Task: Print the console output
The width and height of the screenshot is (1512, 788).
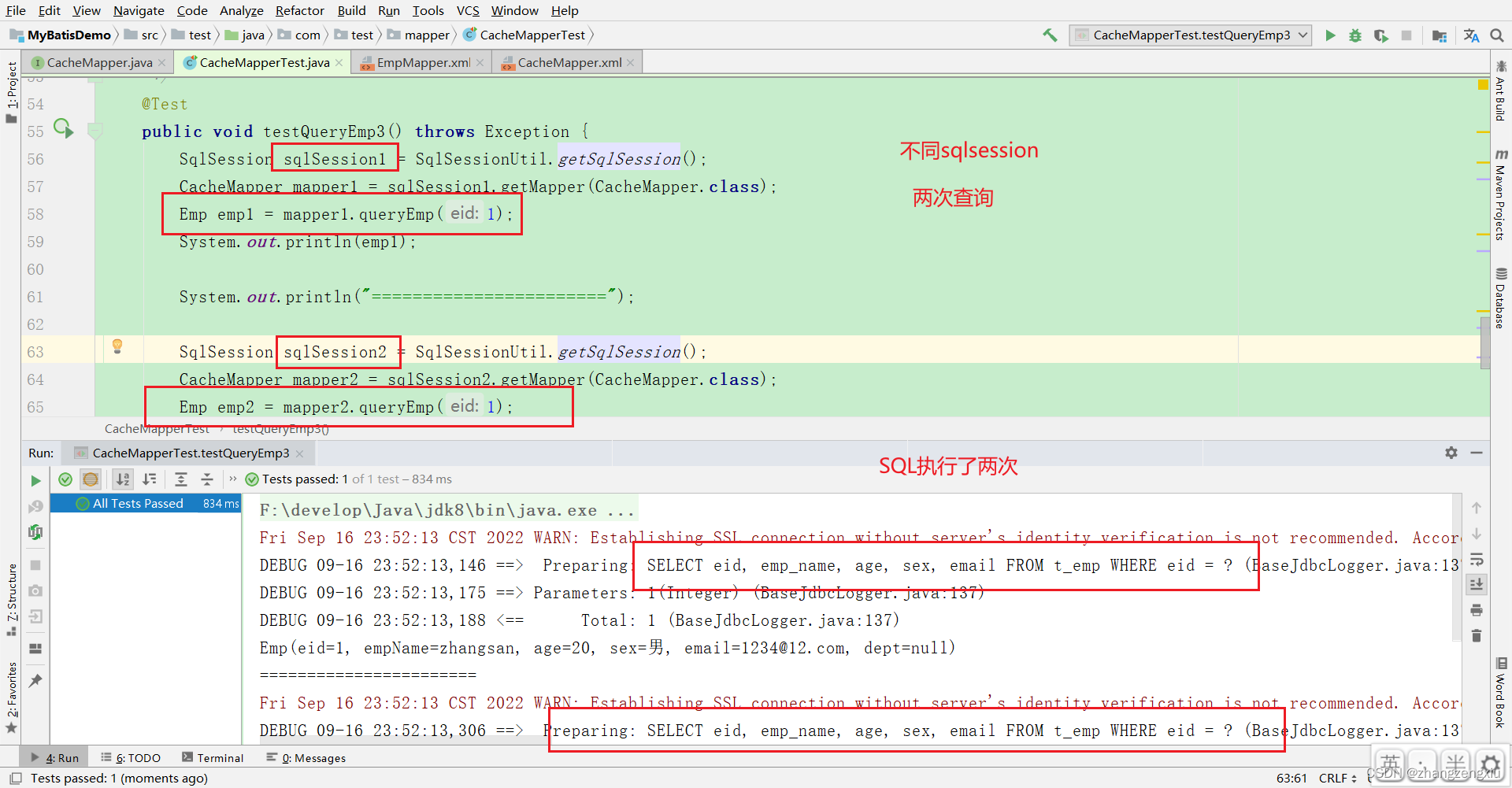Action: 1477,610
